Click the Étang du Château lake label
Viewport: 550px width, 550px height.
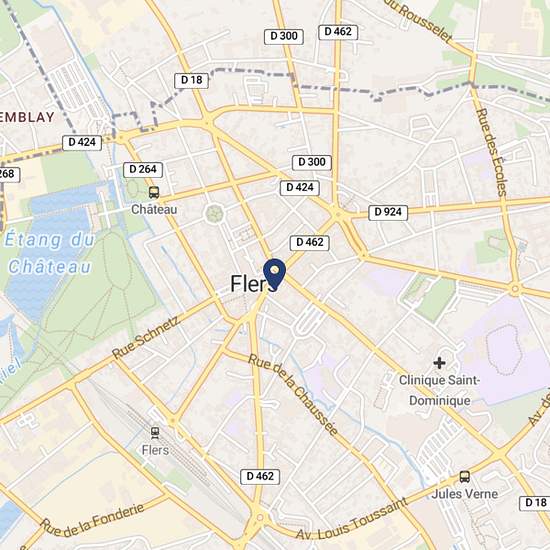(50, 253)
